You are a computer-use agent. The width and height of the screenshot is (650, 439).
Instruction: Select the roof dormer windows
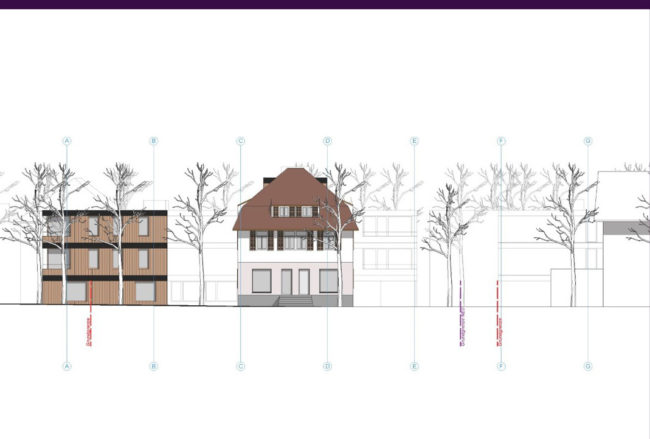coord(294,211)
